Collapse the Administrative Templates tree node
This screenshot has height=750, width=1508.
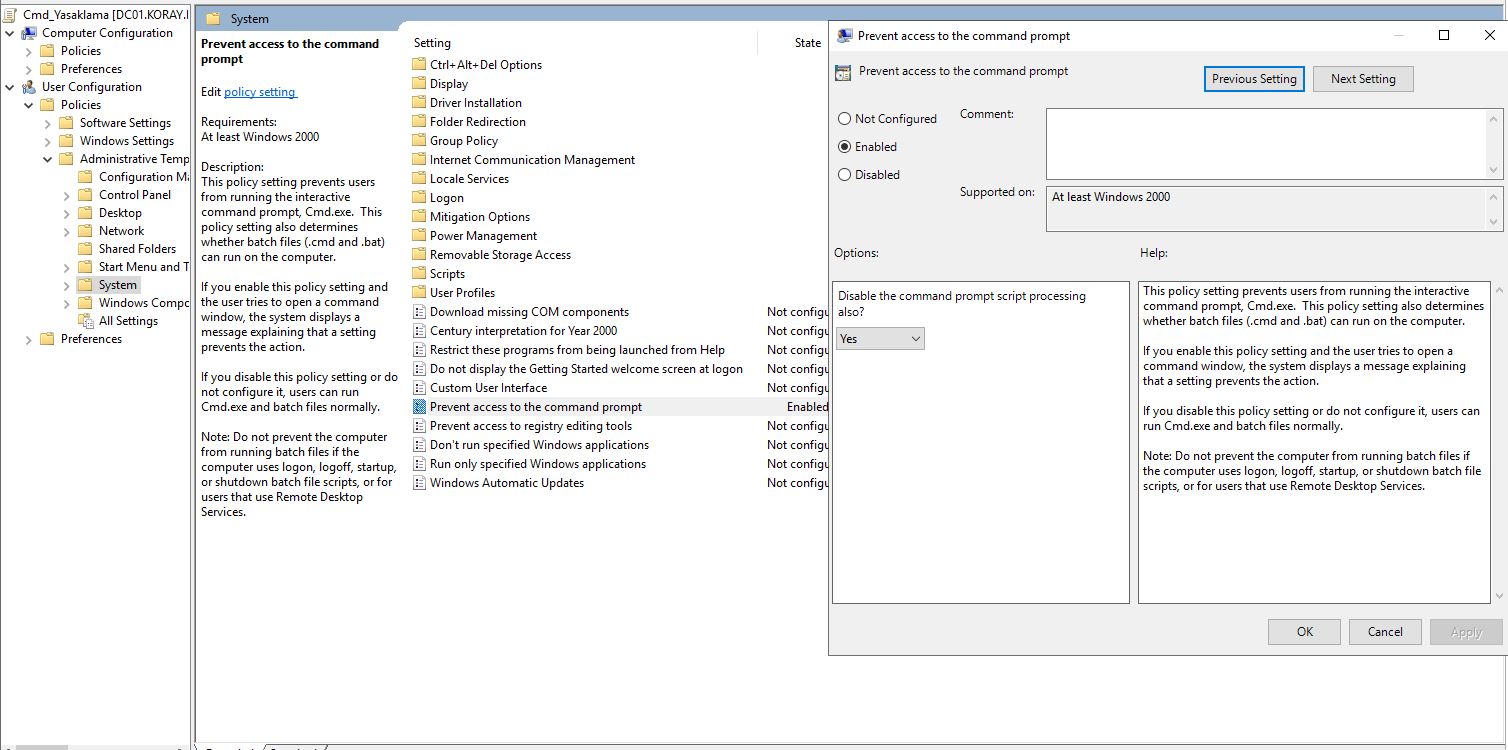(x=47, y=158)
